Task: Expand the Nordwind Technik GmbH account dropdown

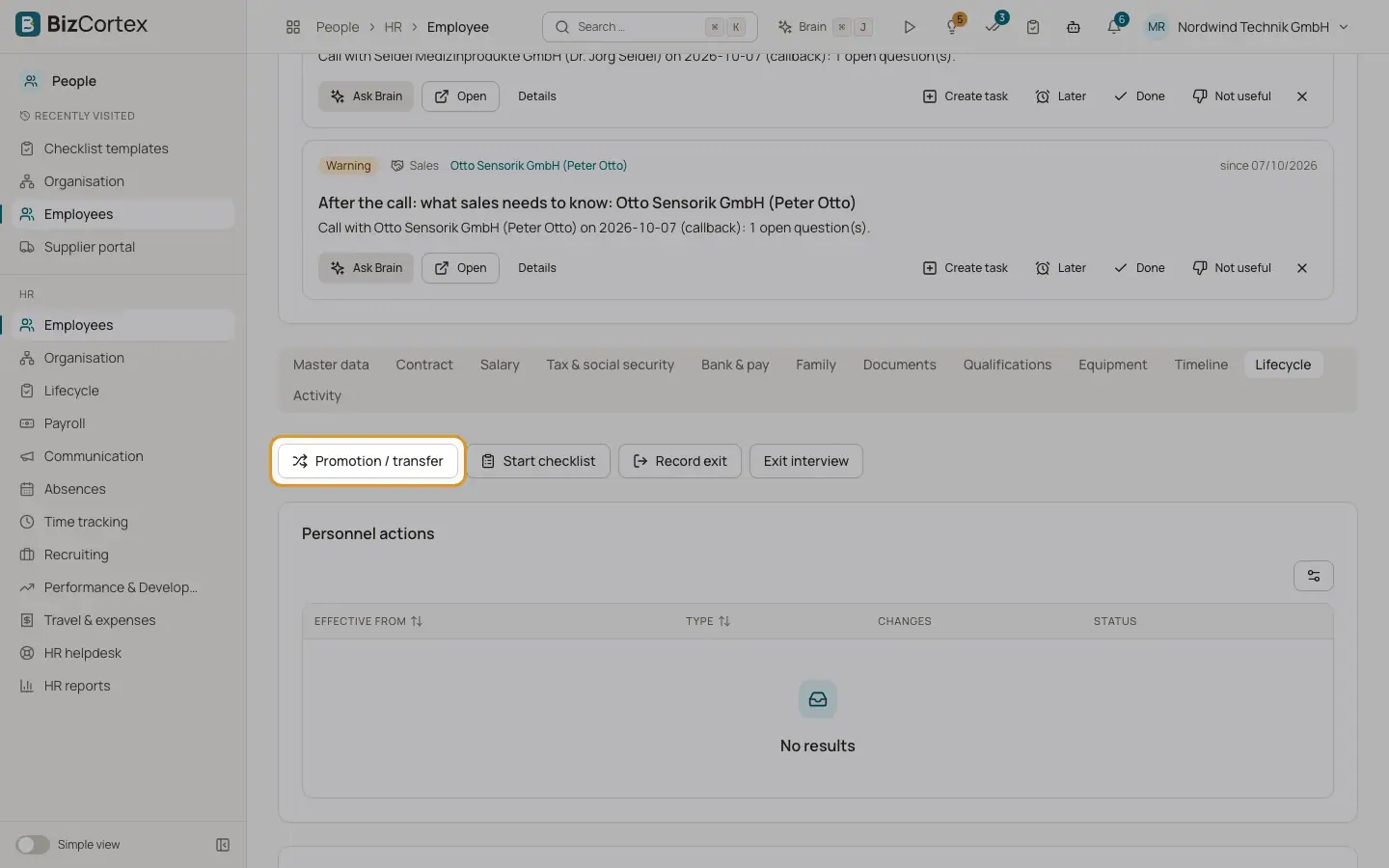Action: click(x=1247, y=27)
